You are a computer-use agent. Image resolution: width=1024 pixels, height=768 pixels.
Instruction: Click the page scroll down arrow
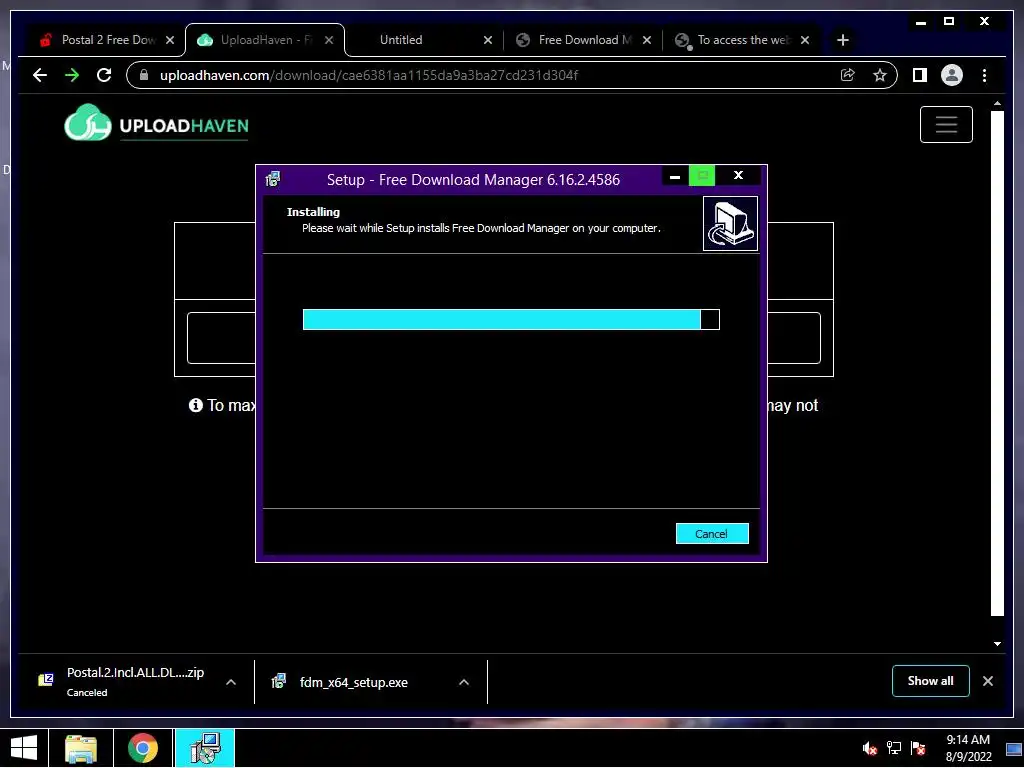[997, 644]
